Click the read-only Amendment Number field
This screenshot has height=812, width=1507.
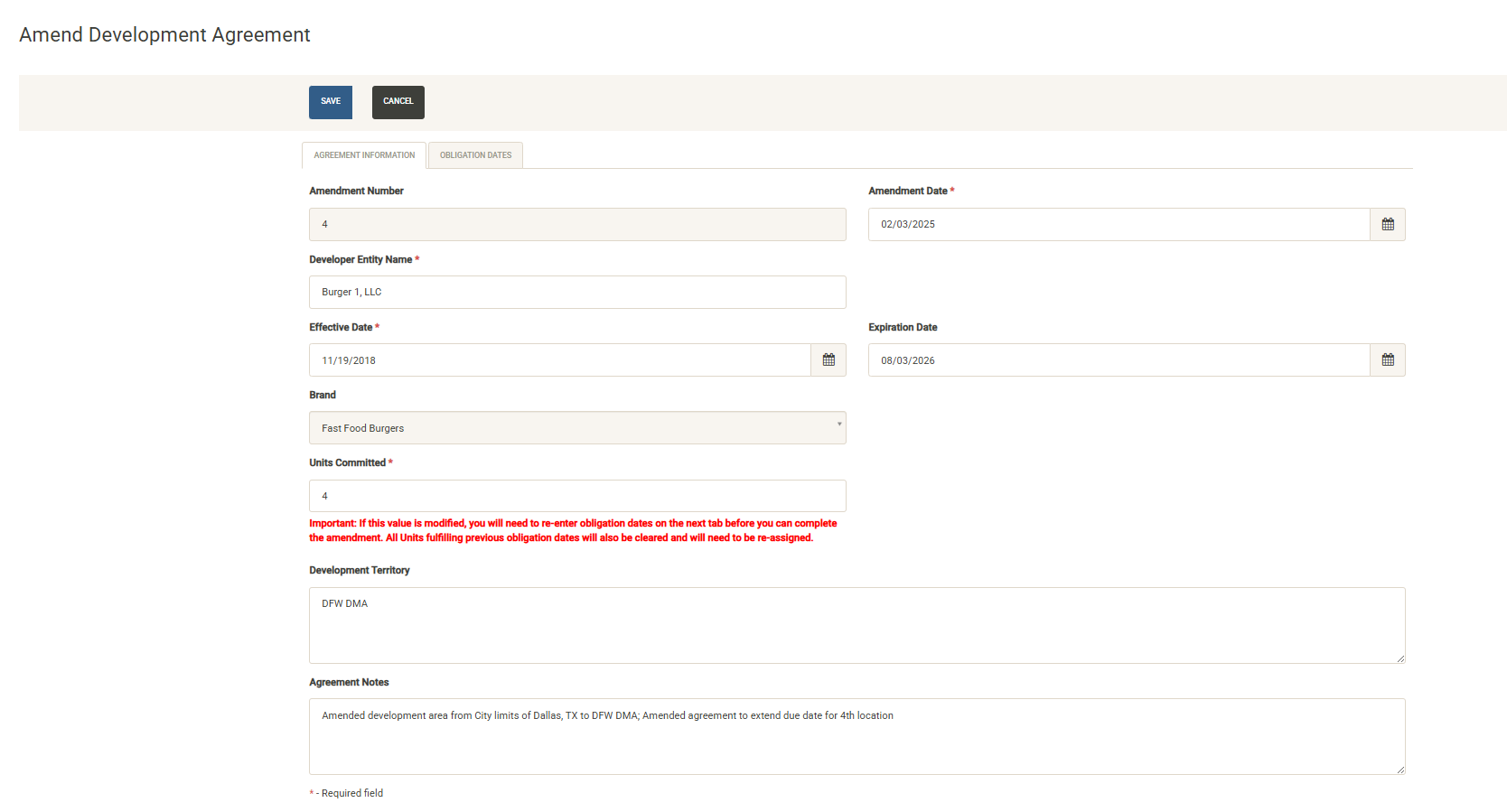(577, 225)
